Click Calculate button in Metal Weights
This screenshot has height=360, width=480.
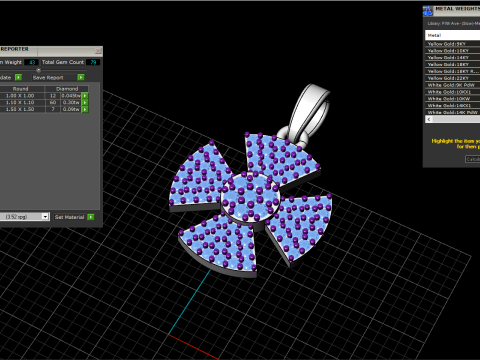click(x=473, y=159)
